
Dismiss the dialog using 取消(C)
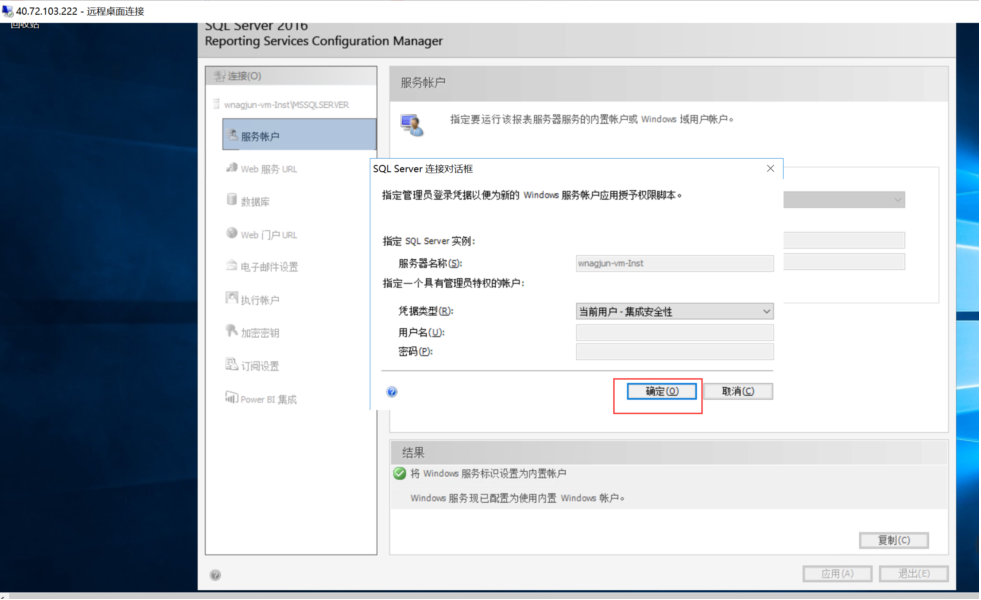tap(739, 390)
